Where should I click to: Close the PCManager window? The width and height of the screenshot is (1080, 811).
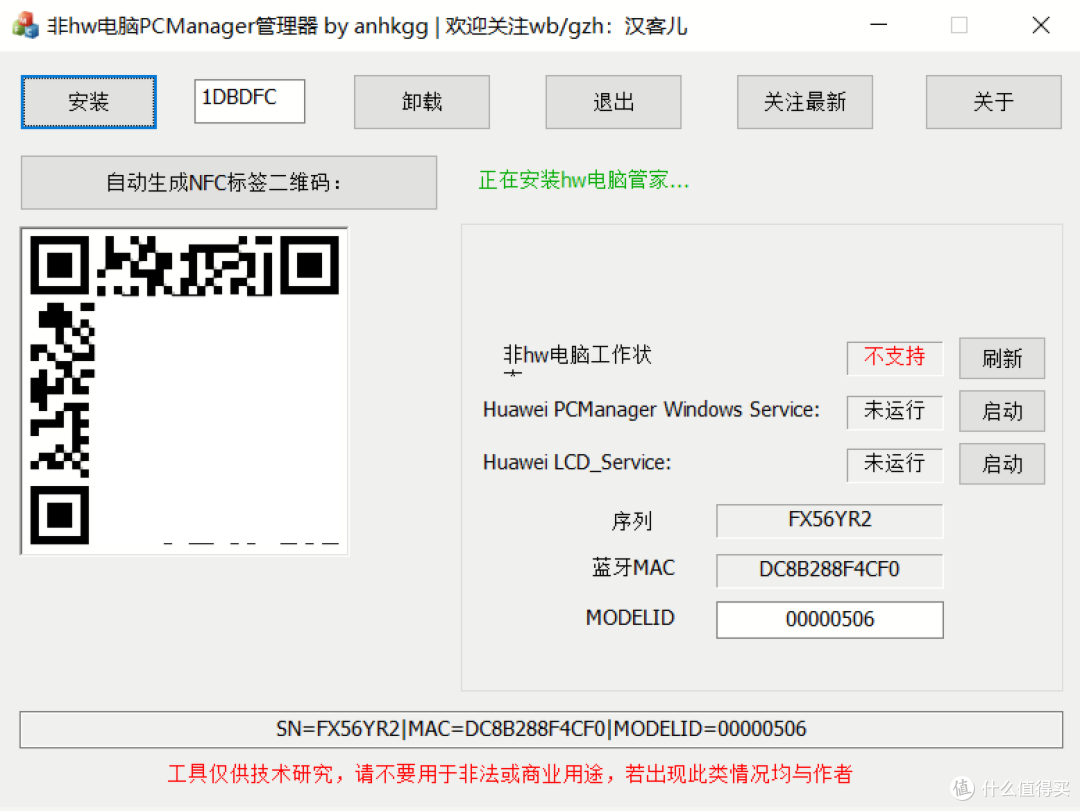1041,25
